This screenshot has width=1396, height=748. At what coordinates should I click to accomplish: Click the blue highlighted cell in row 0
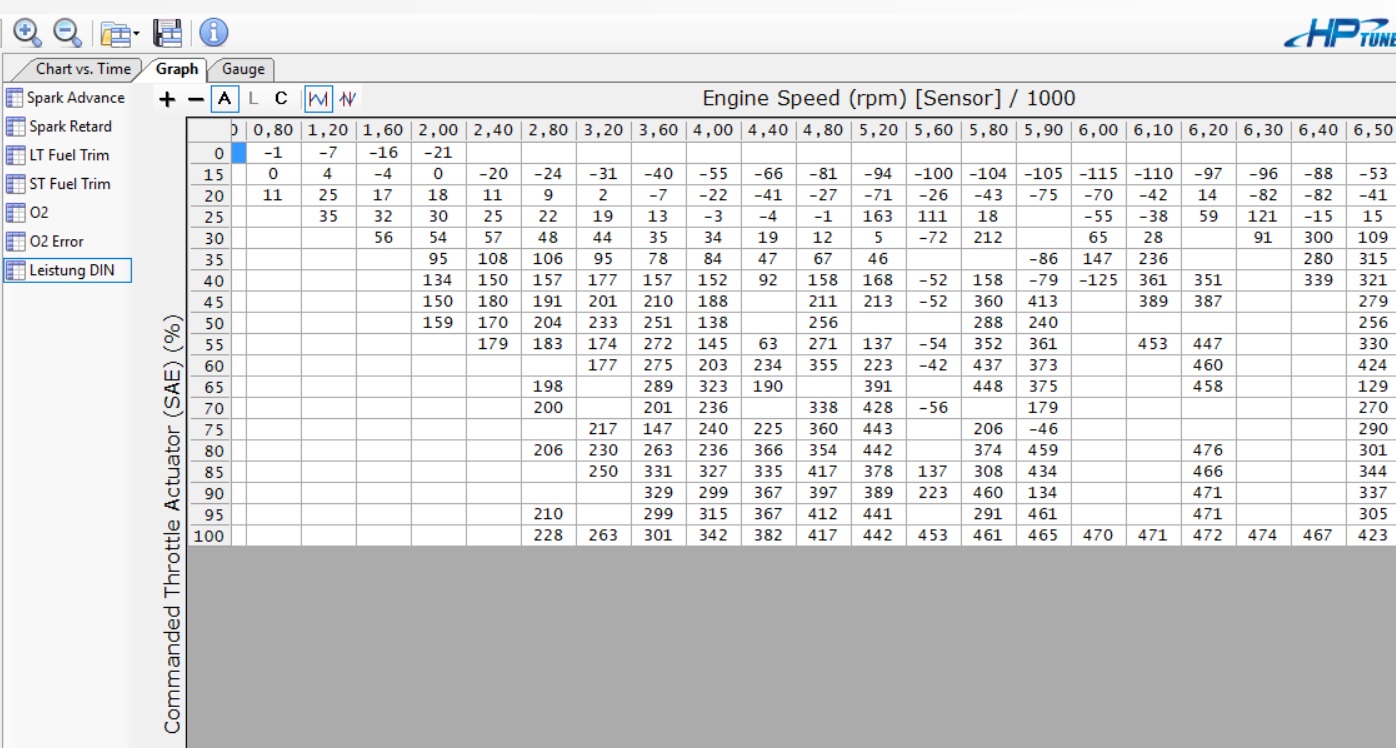pyautogui.click(x=239, y=153)
